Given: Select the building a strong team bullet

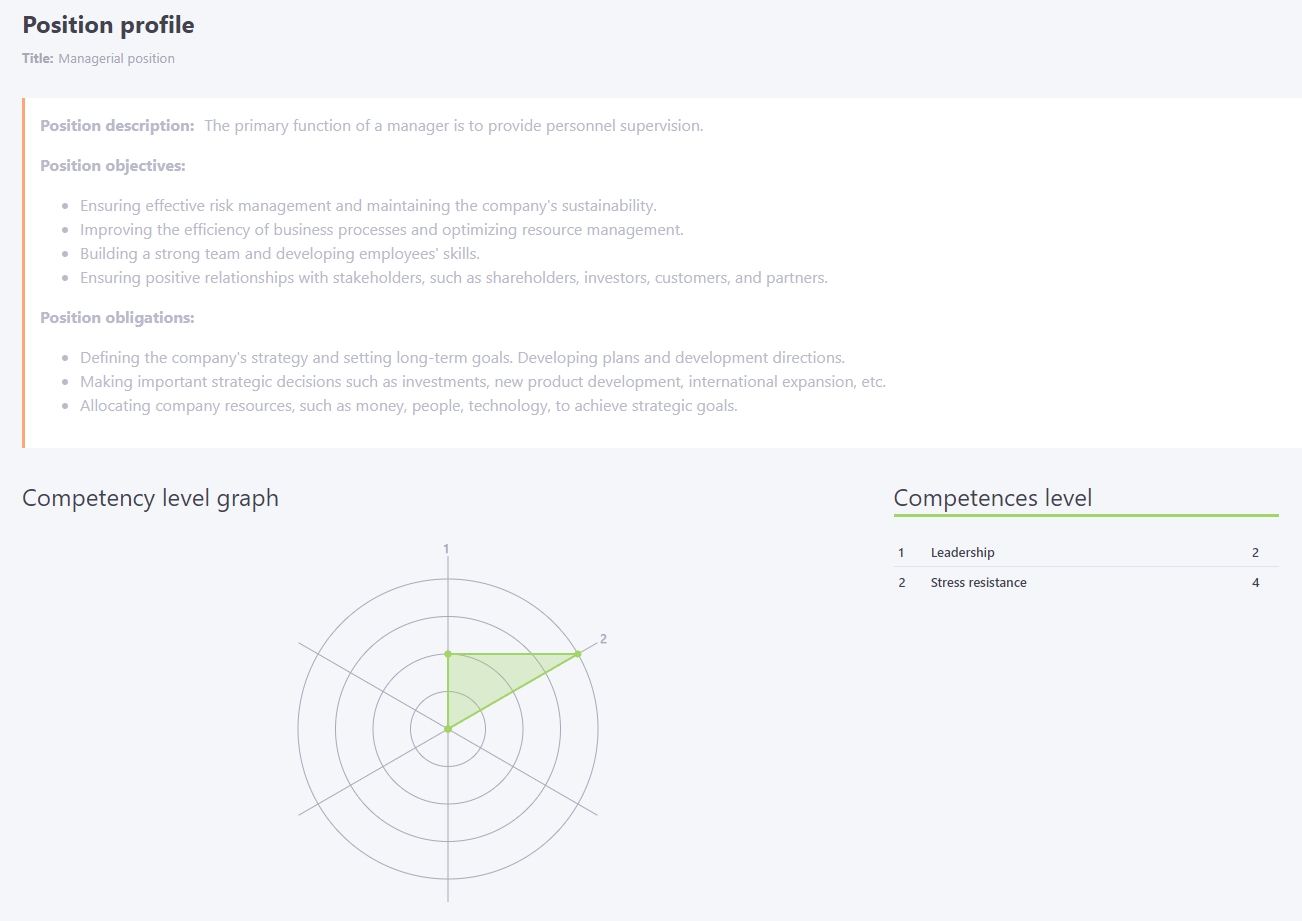Looking at the screenshot, I should tap(280, 254).
